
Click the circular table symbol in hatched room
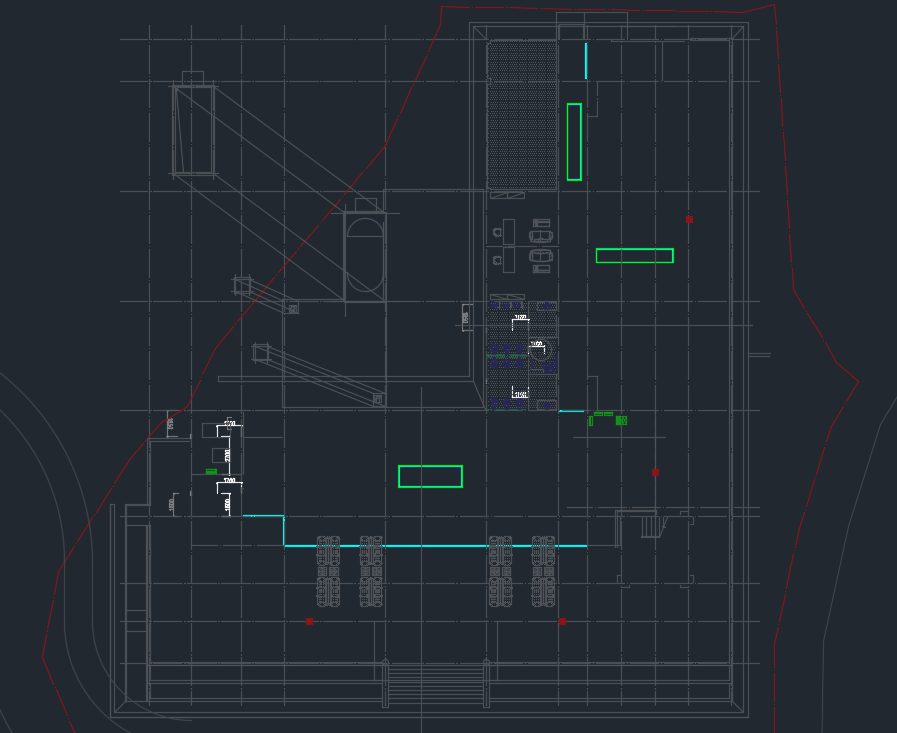[x=542, y=350]
